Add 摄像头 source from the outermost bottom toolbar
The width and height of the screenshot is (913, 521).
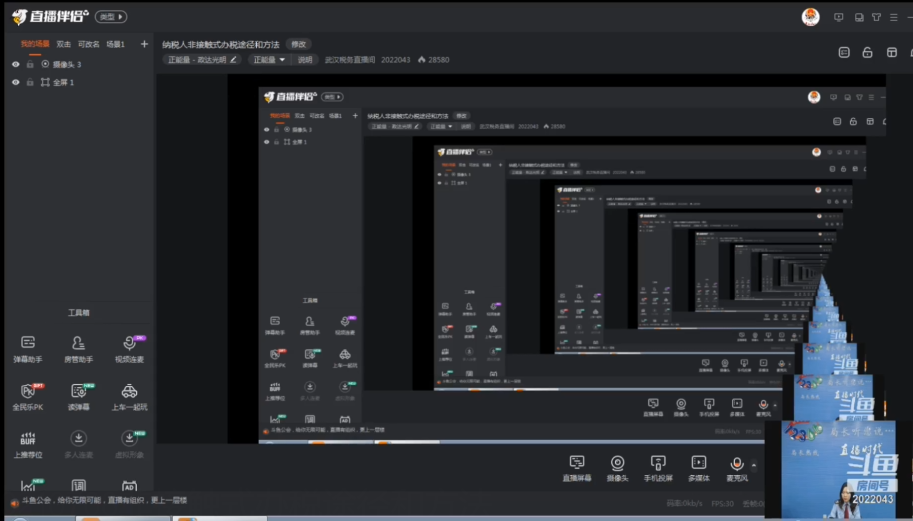pyautogui.click(x=617, y=468)
